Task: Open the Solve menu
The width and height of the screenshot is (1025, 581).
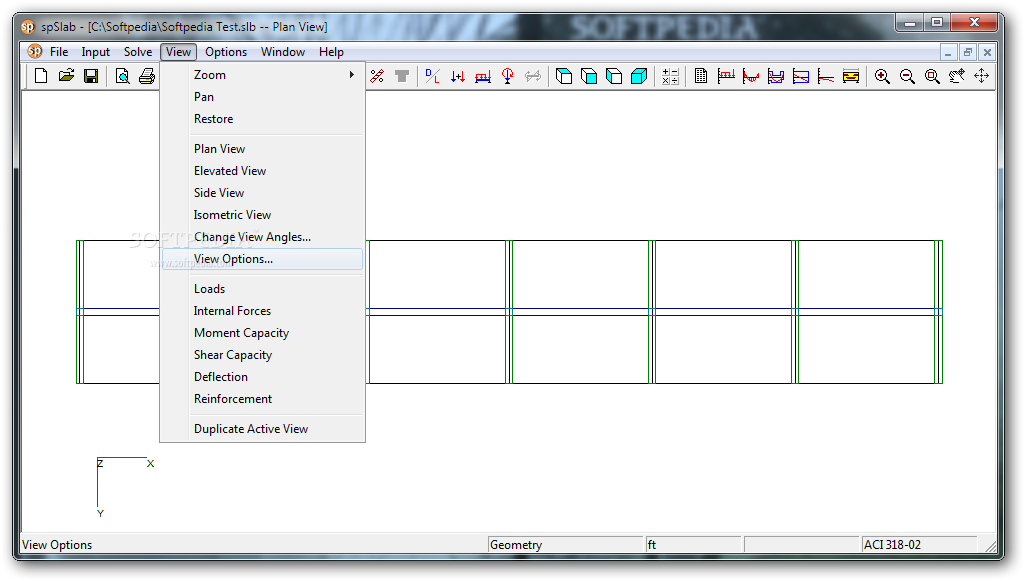Action: pos(138,52)
